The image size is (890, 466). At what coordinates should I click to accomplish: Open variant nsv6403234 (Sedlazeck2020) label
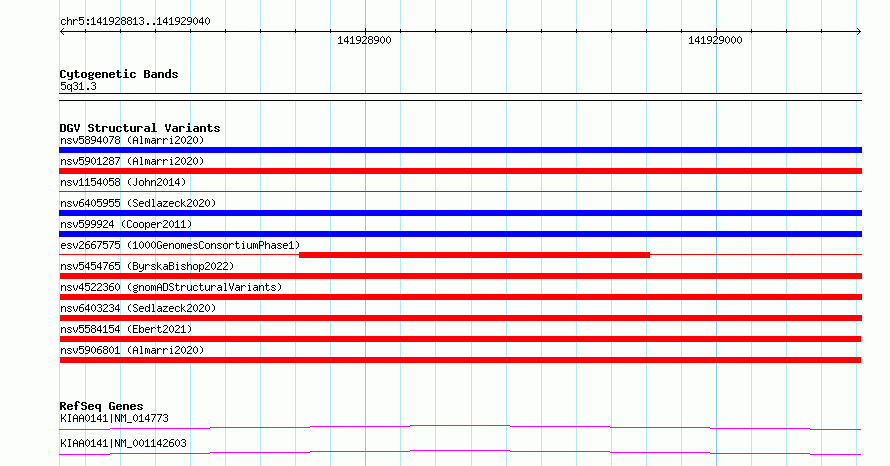(138, 308)
